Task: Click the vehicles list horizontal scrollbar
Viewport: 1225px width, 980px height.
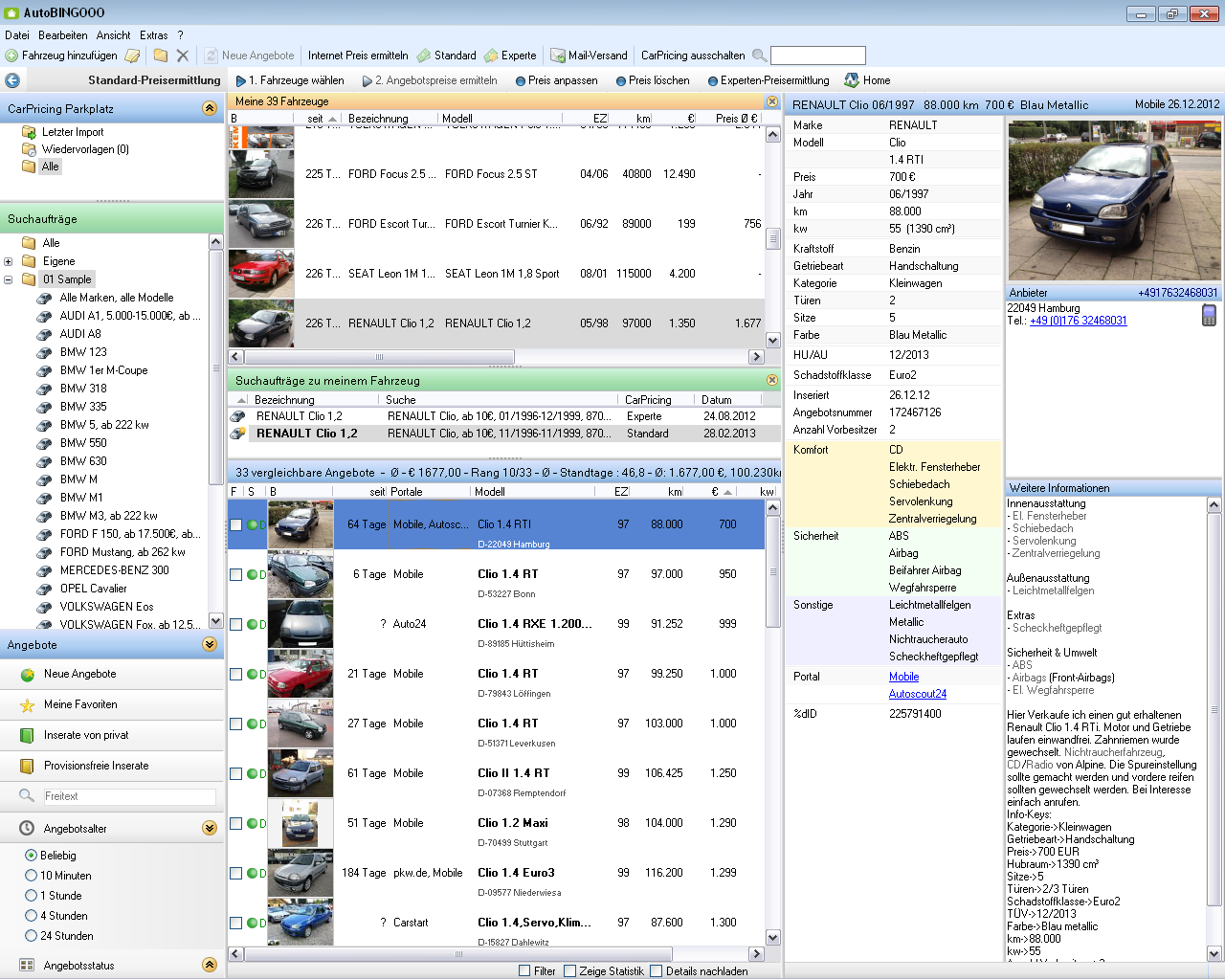Action: click(380, 356)
